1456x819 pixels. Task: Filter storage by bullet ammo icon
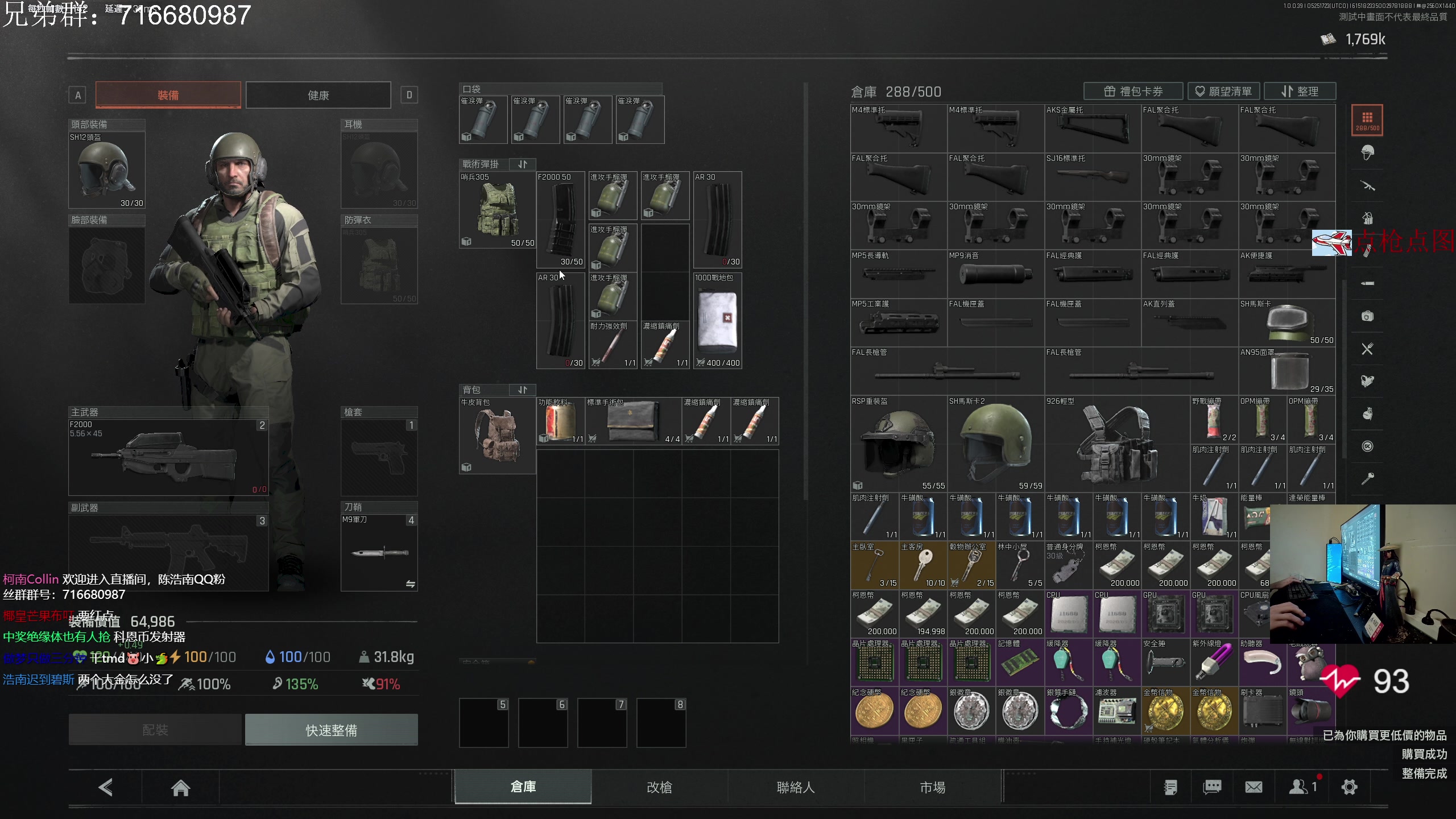click(1367, 283)
